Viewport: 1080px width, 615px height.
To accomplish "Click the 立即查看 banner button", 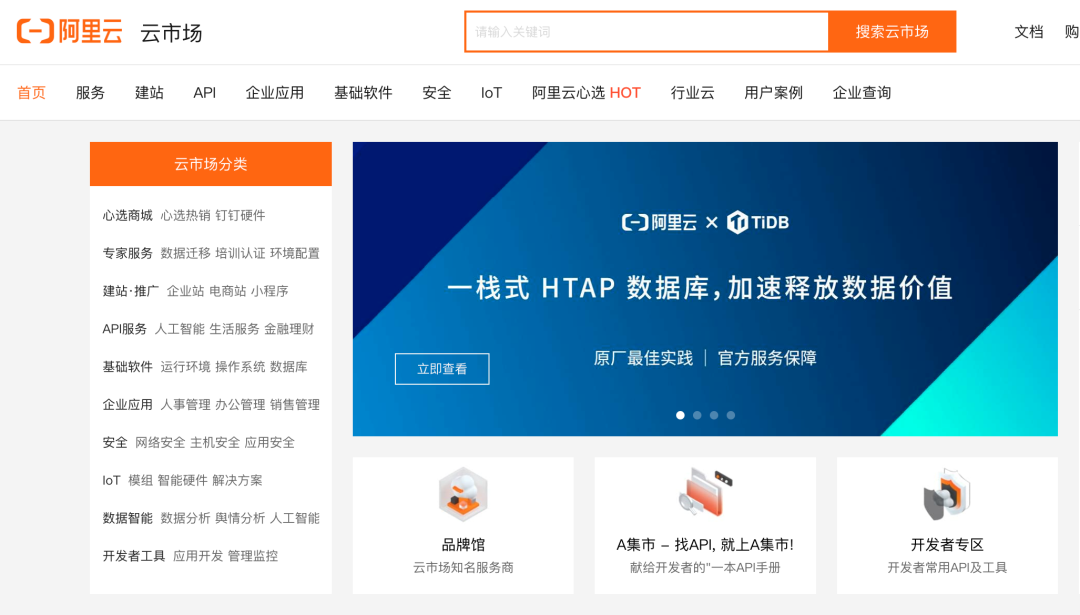I will point(442,369).
